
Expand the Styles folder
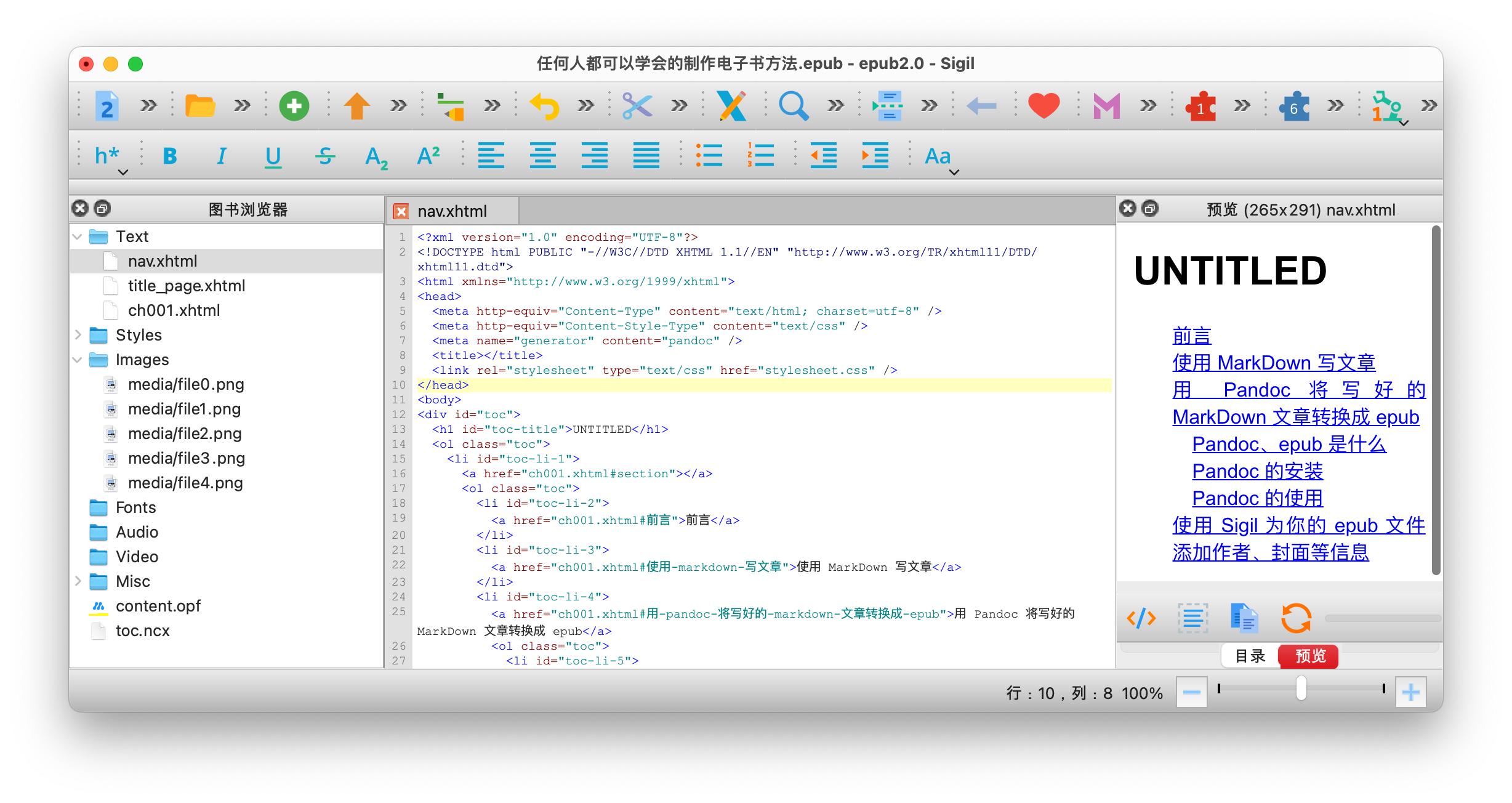coord(78,335)
